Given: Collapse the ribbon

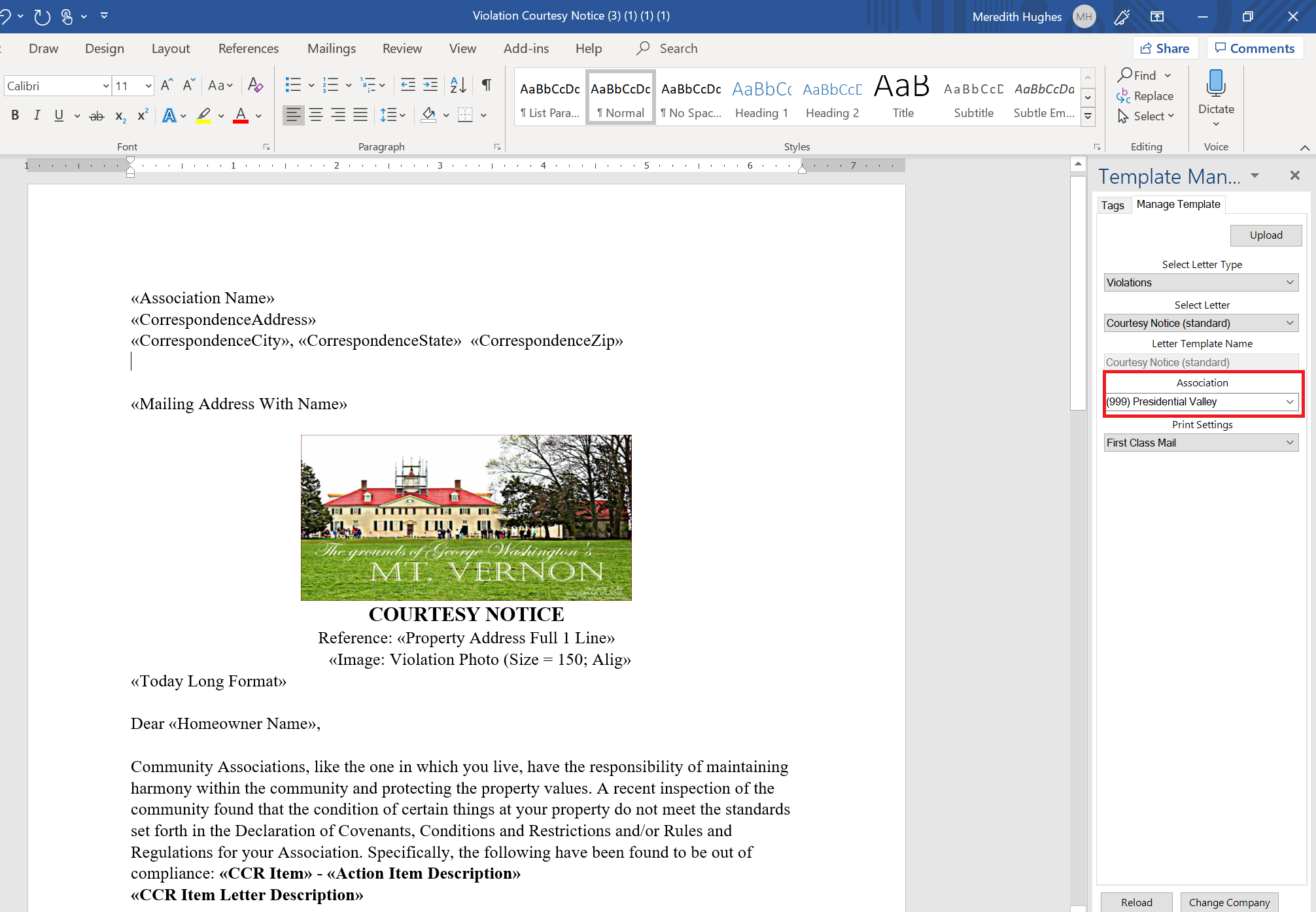Looking at the screenshot, I should (1305, 147).
